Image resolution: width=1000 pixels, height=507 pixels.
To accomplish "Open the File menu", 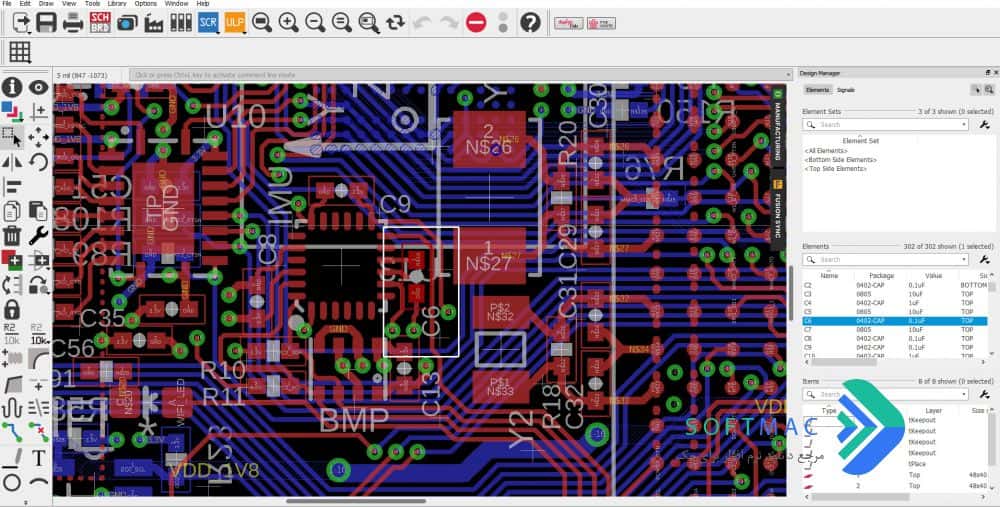I will click(6, 3).
